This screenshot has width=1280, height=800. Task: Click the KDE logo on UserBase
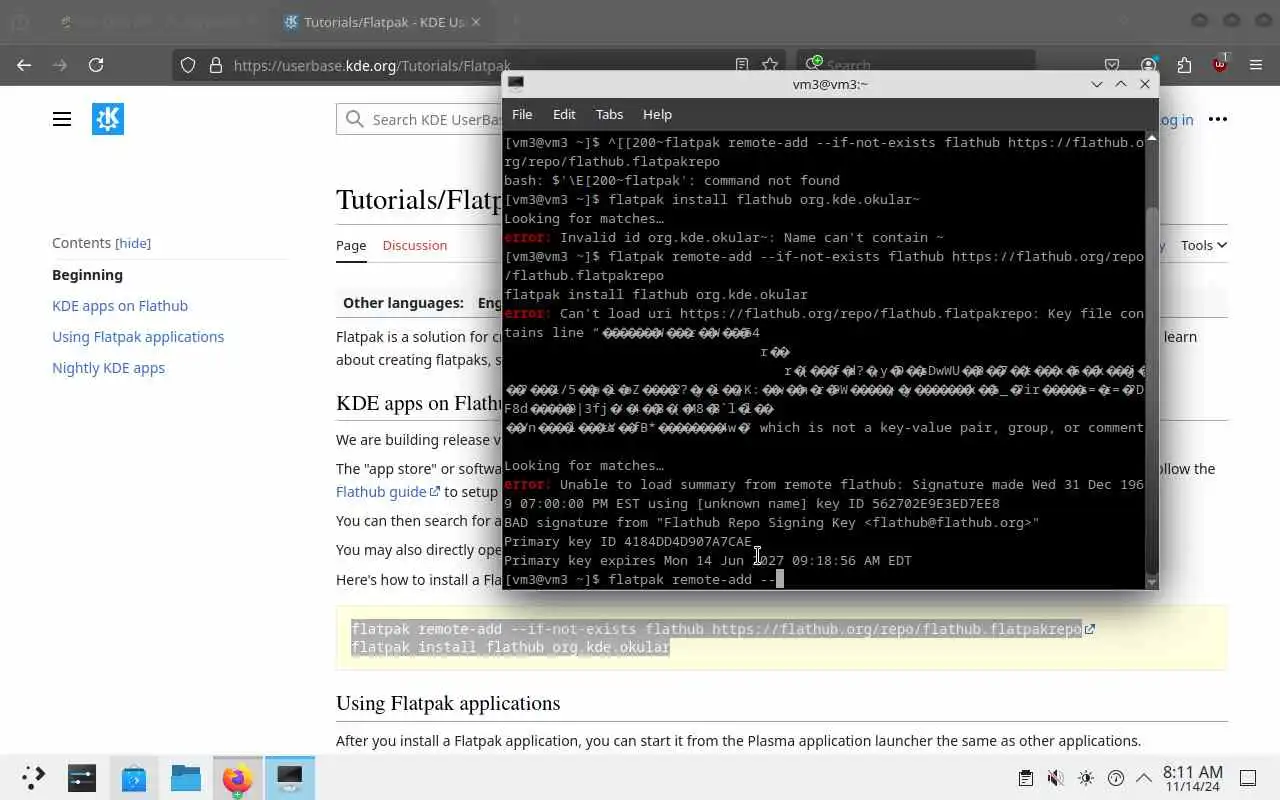108,119
